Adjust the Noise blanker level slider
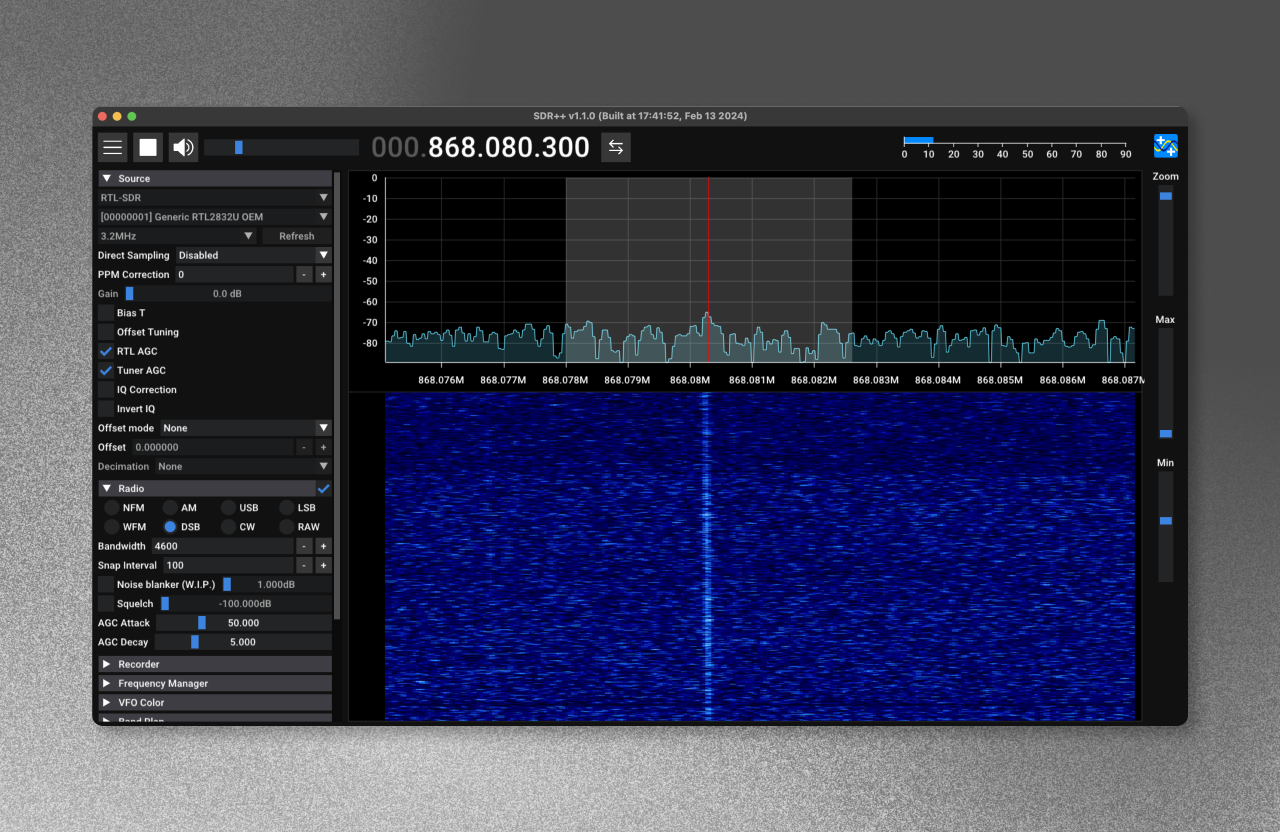This screenshot has height=832, width=1280. (276, 584)
